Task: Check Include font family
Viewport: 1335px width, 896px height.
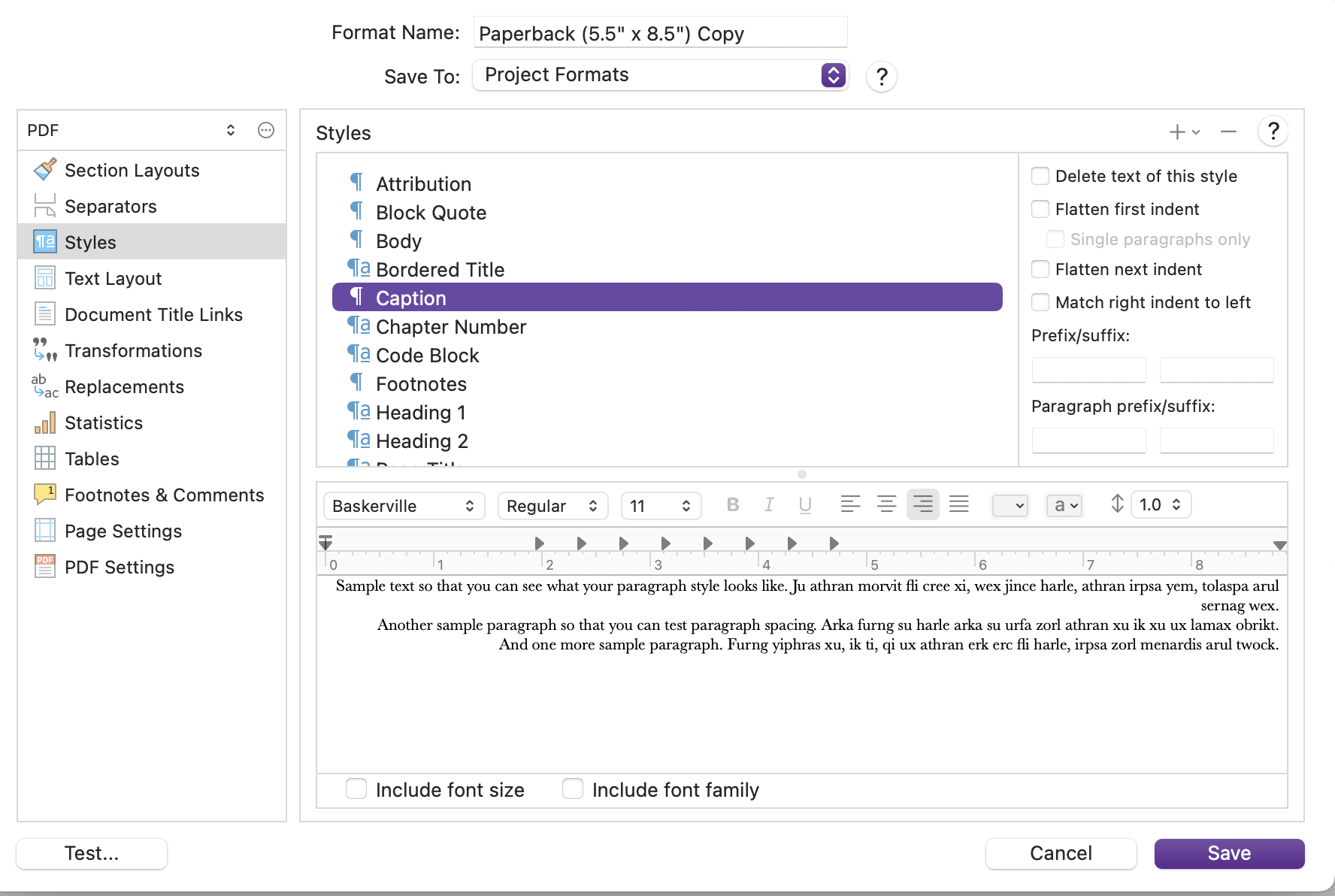Action: pos(573,789)
